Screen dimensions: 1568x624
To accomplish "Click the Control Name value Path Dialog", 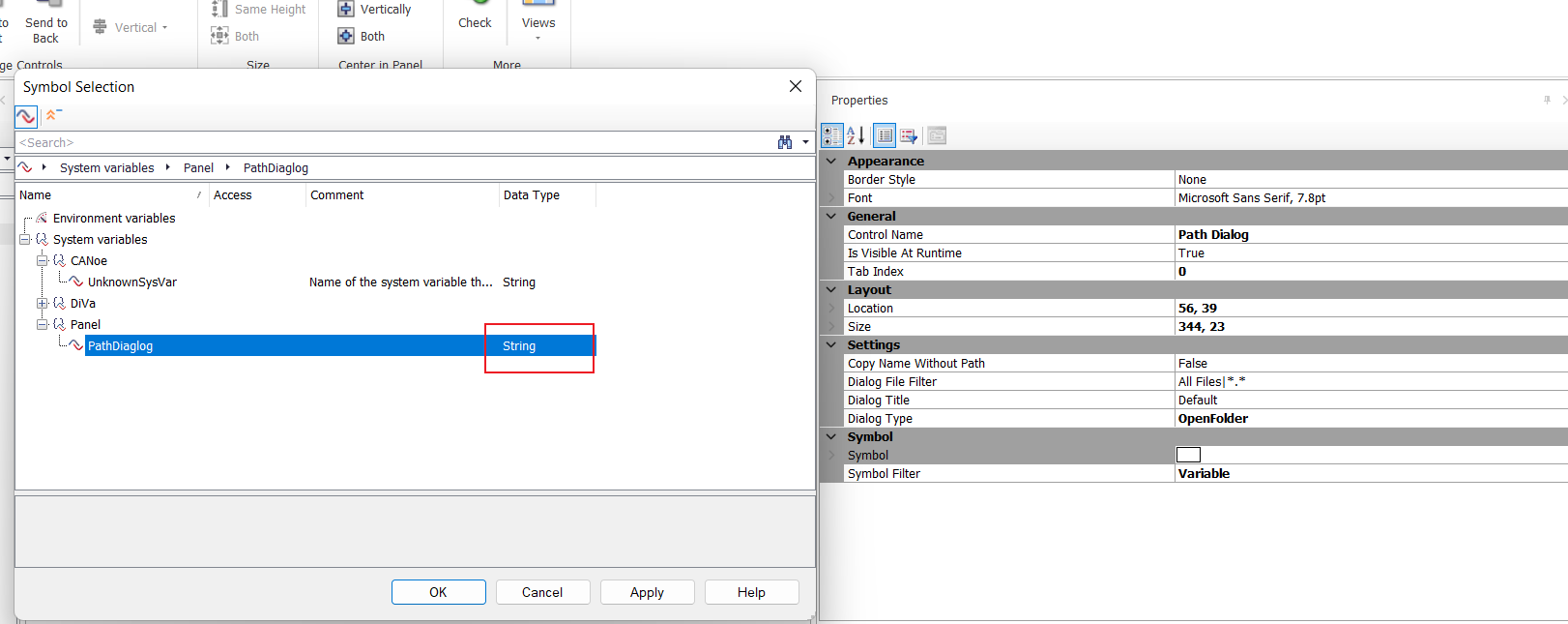I will tap(1213, 234).
